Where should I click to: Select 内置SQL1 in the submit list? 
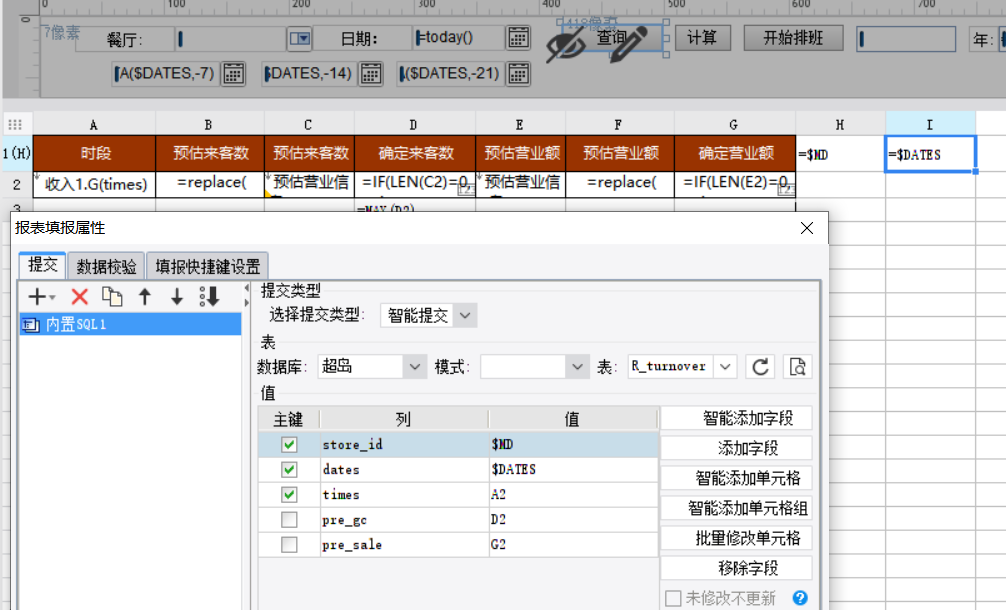click(x=76, y=324)
